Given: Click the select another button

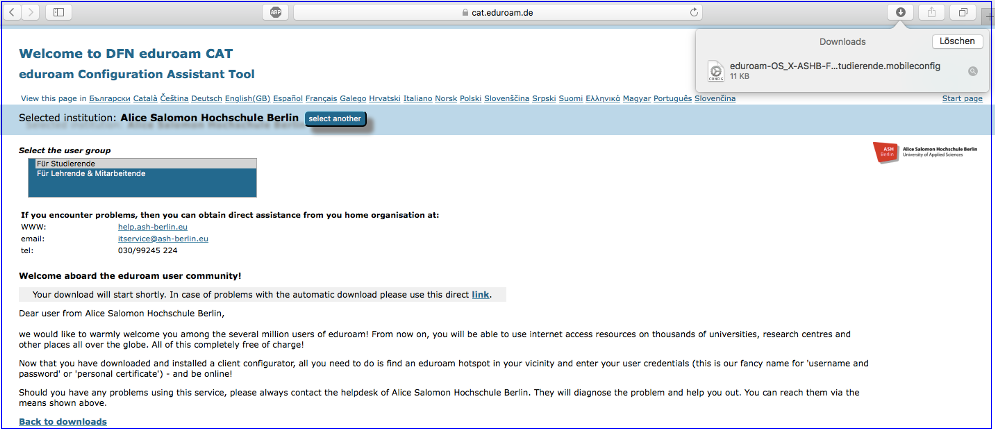Looking at the screenshot, I should (334, 119).
